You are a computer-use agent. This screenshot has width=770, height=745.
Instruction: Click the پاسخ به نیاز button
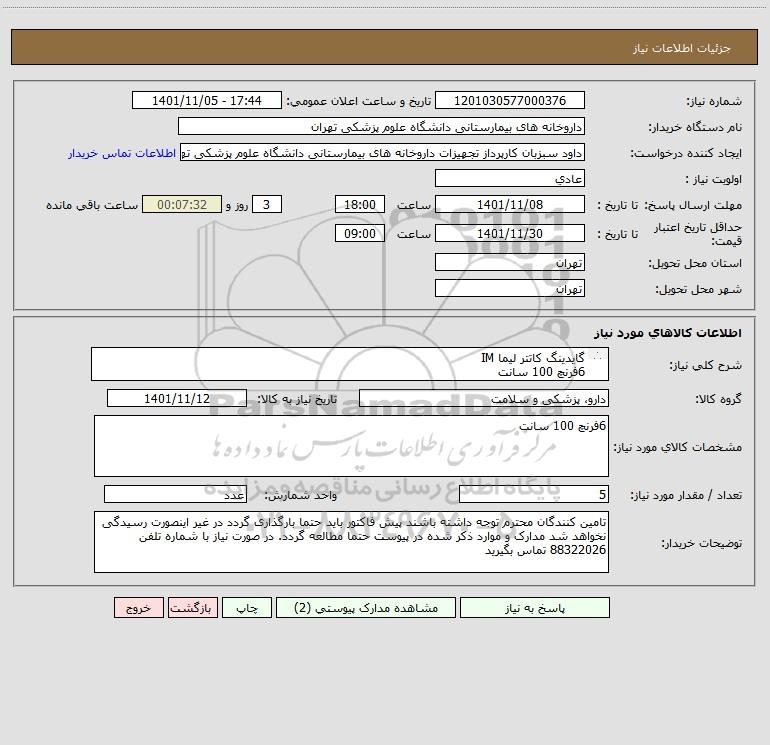point(534,607)
